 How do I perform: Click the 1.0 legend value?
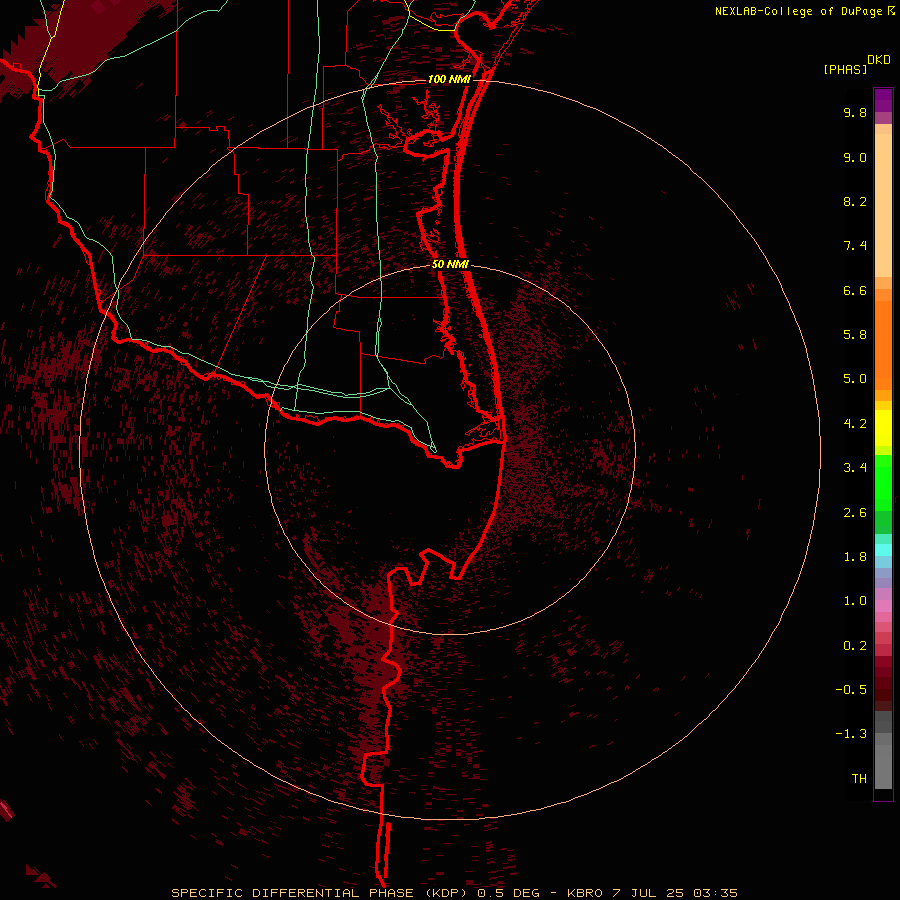pos(855,601)
